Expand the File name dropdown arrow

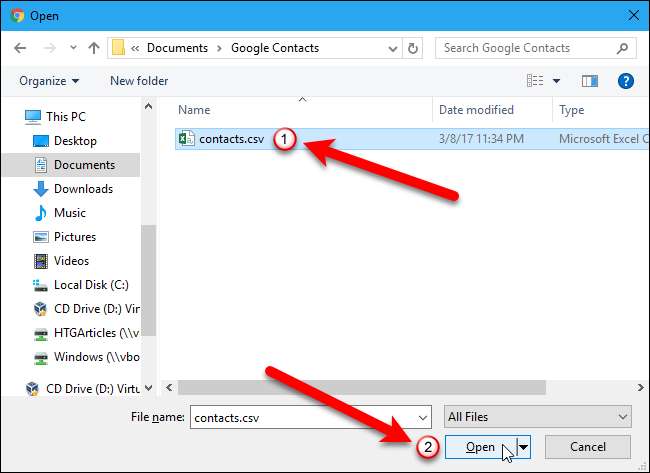tap(422, 417)
